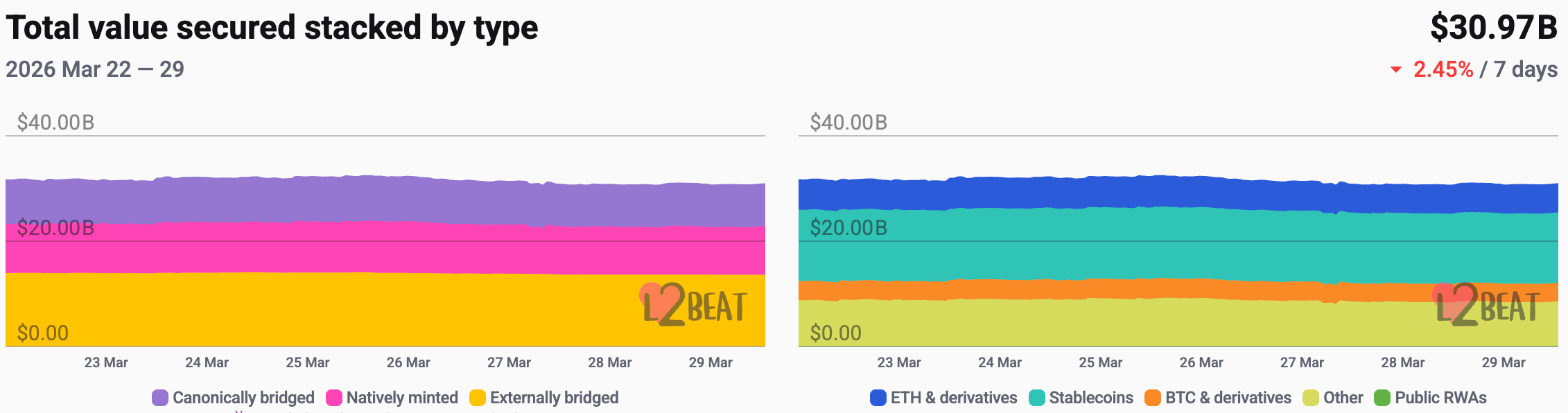This screenshot has width=1568, height=413.
Task: Click the $30.97B total value figure
Action: pyautogui.click(x=1494, y=28)
